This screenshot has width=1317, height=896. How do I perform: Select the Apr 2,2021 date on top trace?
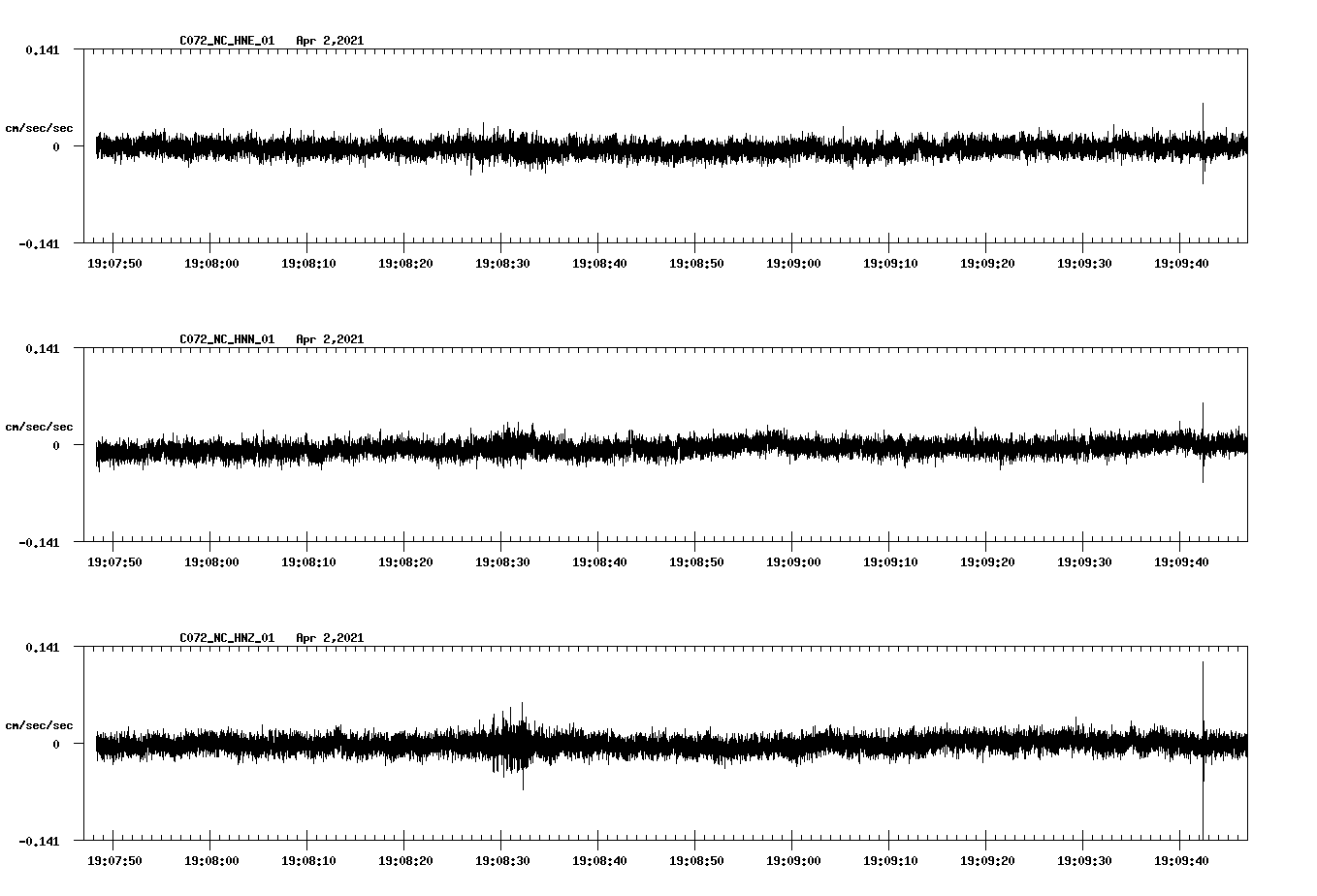331,41
